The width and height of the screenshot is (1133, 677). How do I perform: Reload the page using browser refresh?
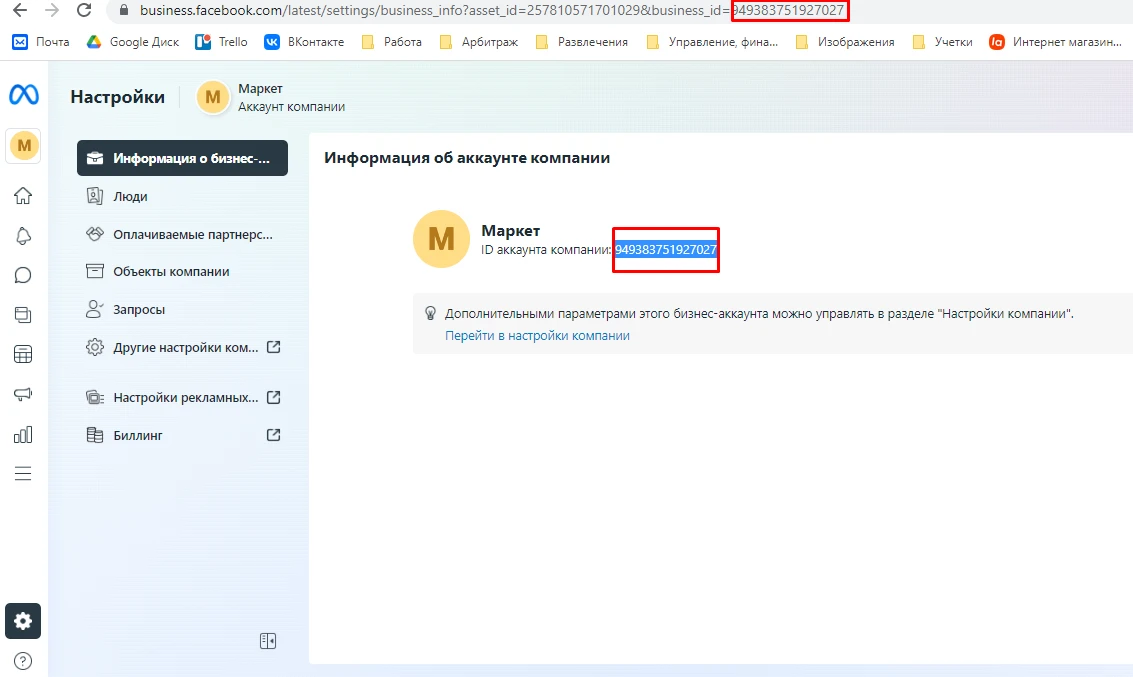tap(84, 10)
